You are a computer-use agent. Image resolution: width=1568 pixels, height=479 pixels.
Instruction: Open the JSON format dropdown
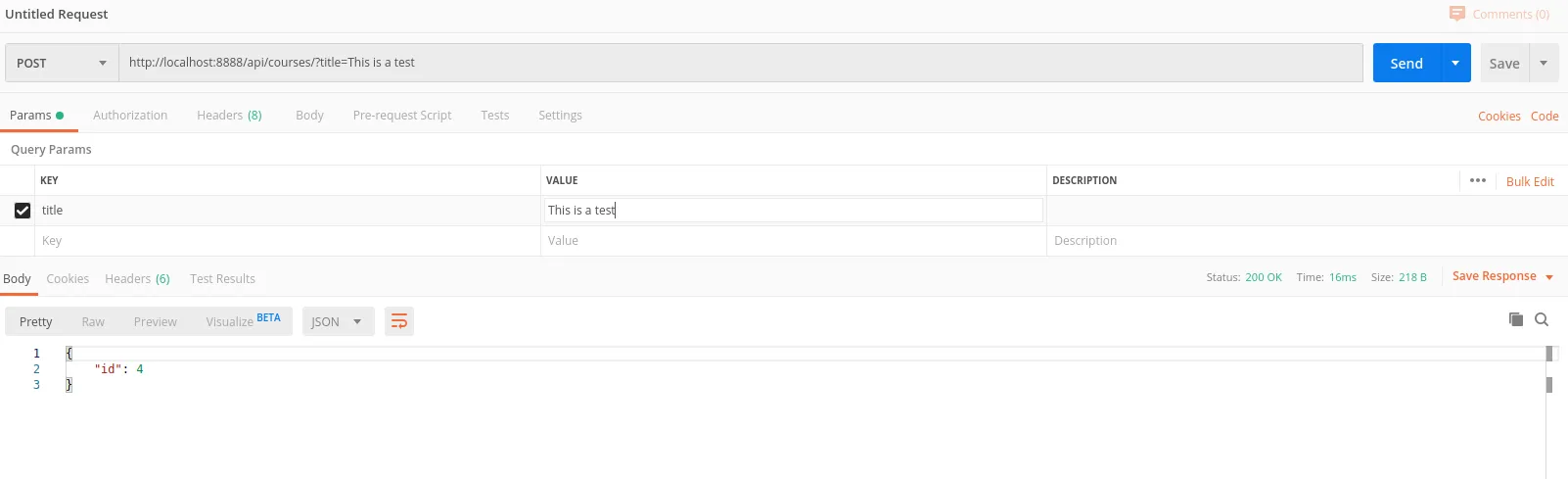pos(338,321)
